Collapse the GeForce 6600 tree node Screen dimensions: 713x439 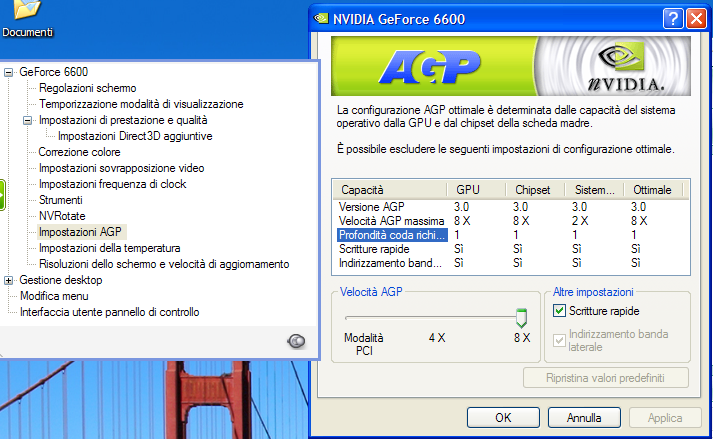(8, 72)
